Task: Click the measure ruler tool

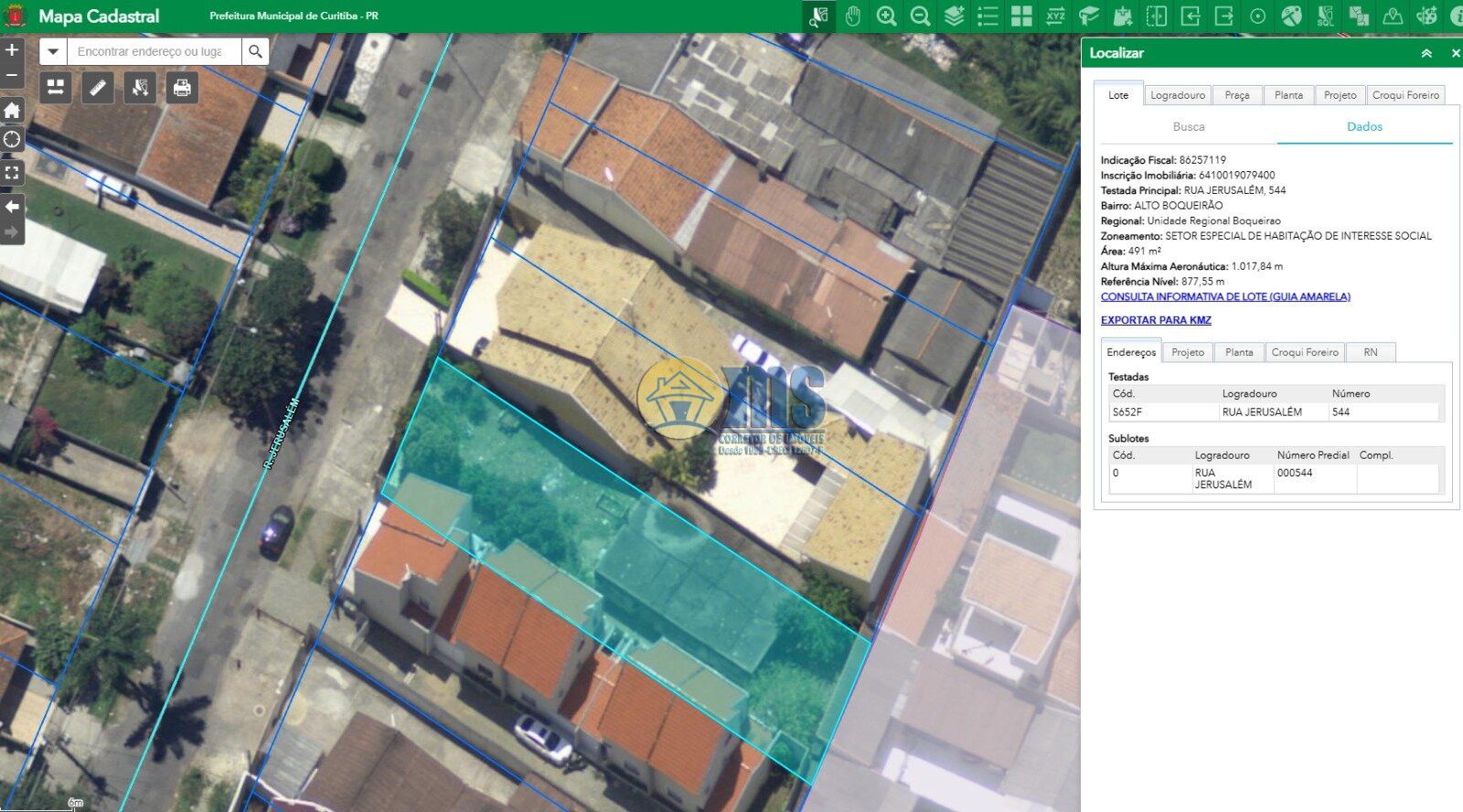Action: 98,88
